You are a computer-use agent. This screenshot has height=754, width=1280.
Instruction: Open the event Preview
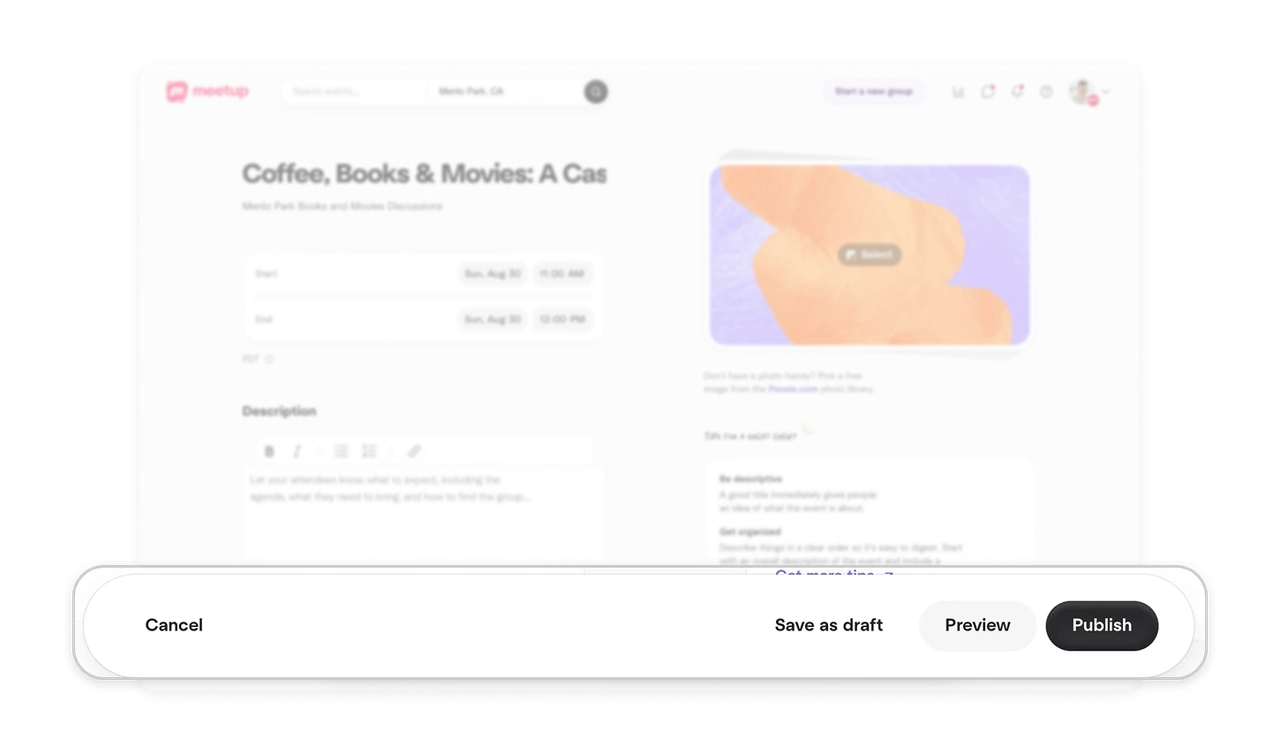pyautogui.click(x=977, y=626)
